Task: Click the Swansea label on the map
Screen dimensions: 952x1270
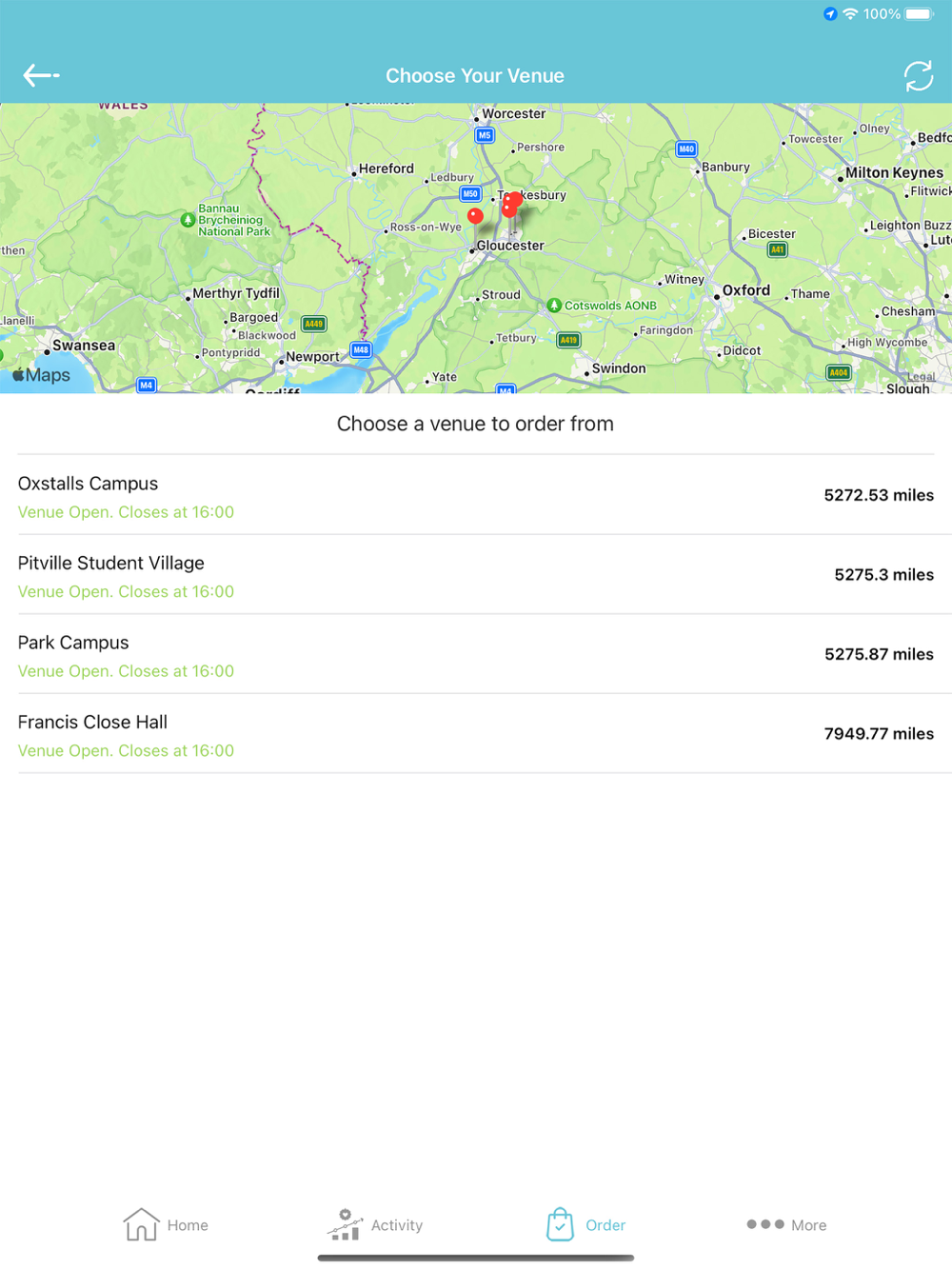Action: [x=84, y=346]
